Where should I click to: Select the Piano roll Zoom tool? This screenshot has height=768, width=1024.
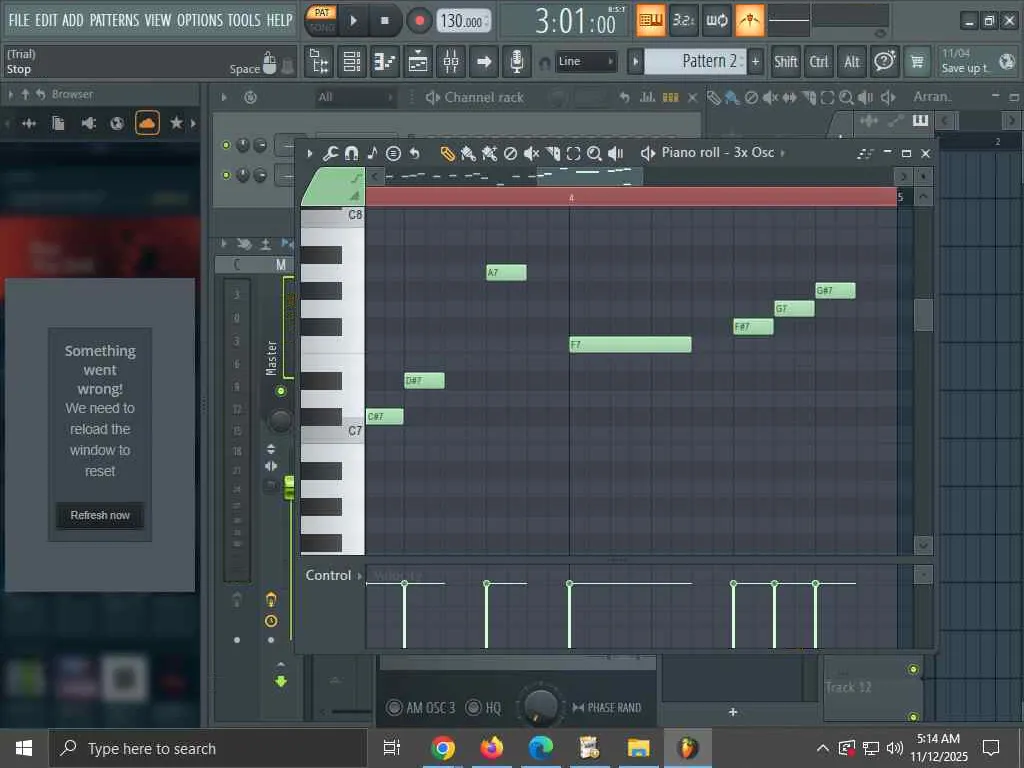(x=594, y=153)
